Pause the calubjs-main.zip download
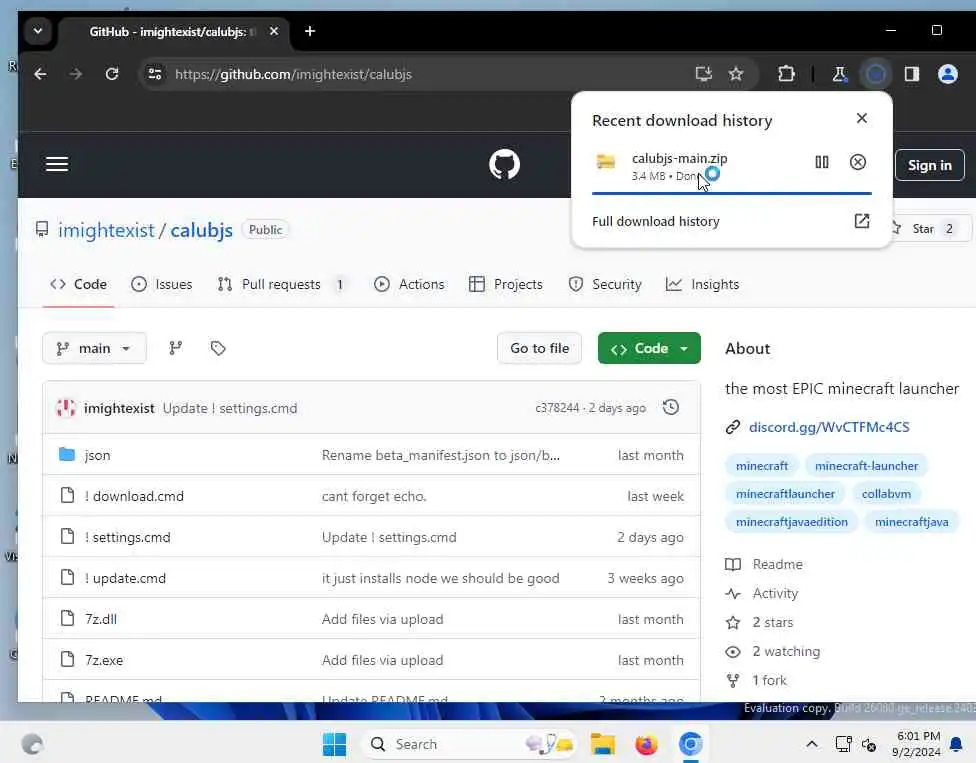This screenshot has height=763, width=976. click(x=822, y=162)
